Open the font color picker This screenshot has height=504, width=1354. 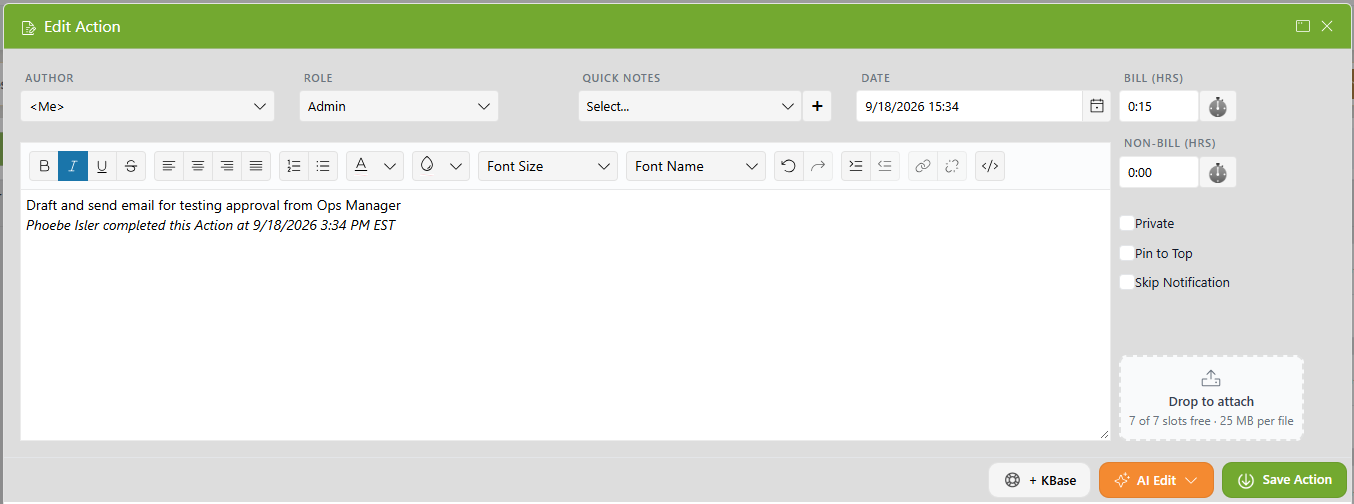coord(375,166)
